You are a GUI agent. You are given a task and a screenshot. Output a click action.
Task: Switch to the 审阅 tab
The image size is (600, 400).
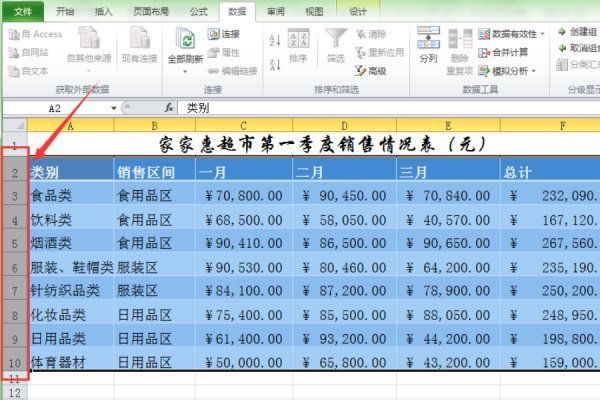click(276, 11)
